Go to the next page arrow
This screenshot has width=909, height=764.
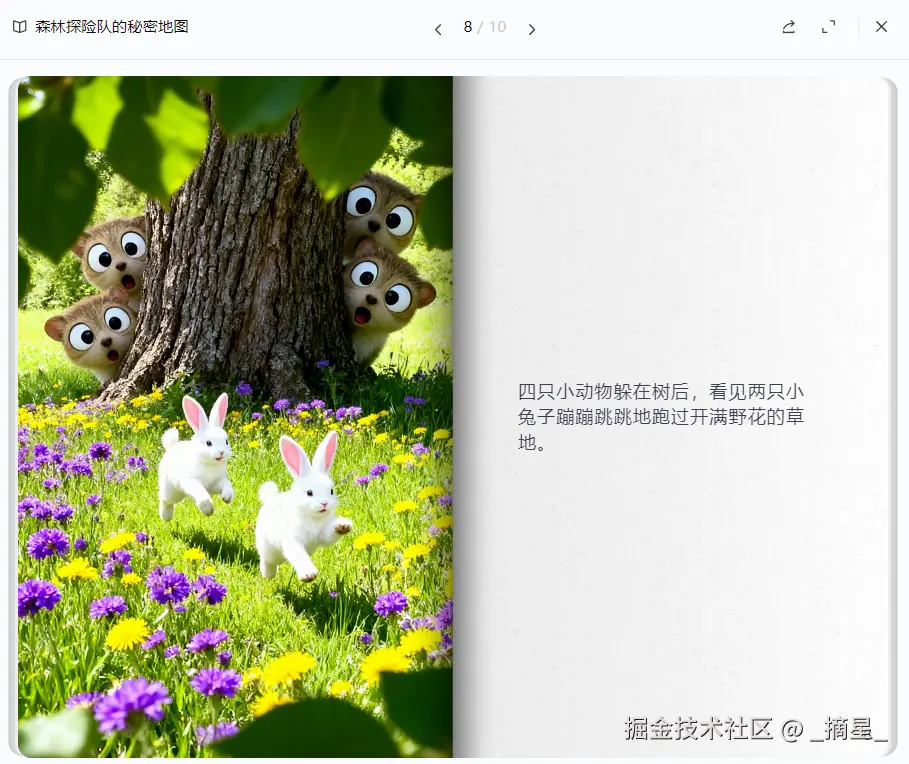[532, 29]
